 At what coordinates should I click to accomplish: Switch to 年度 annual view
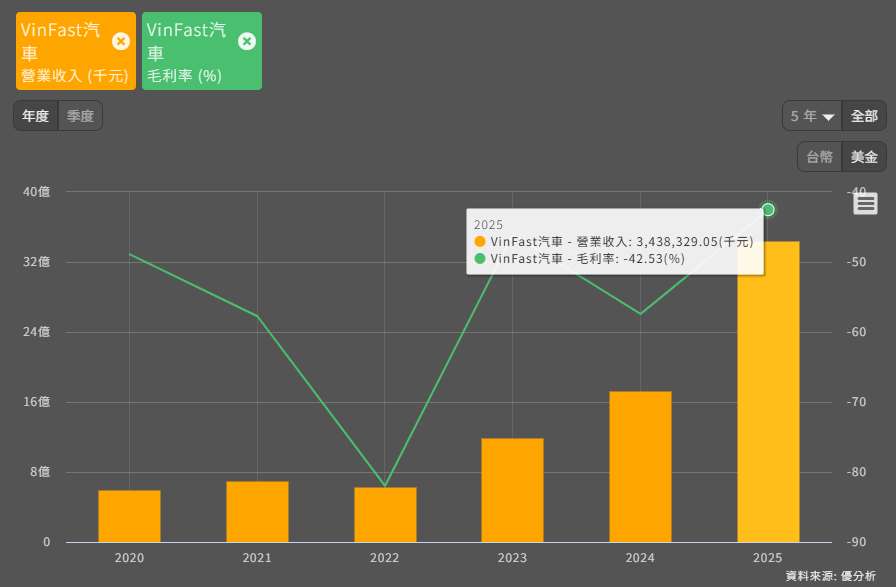coord(36,116)
